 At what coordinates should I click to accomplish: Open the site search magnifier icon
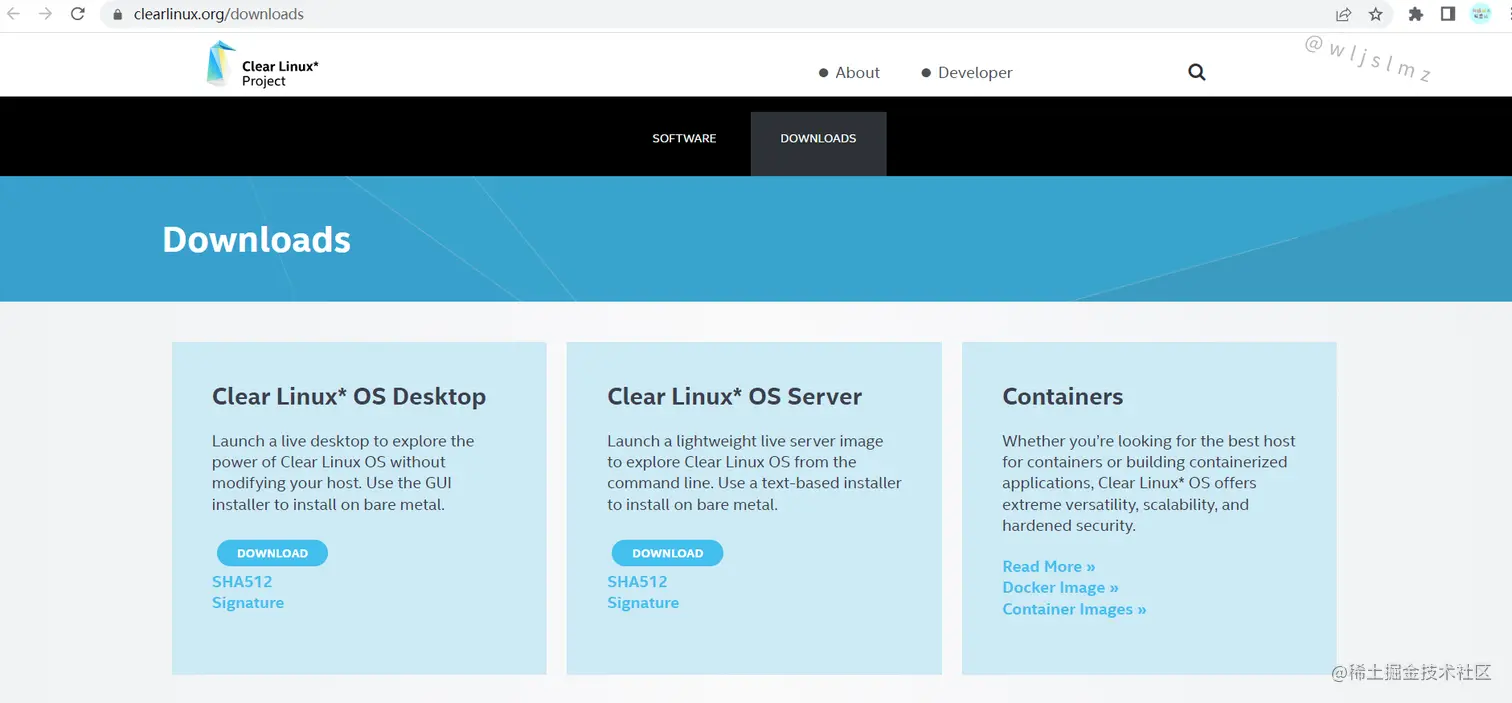[1197, 72]
